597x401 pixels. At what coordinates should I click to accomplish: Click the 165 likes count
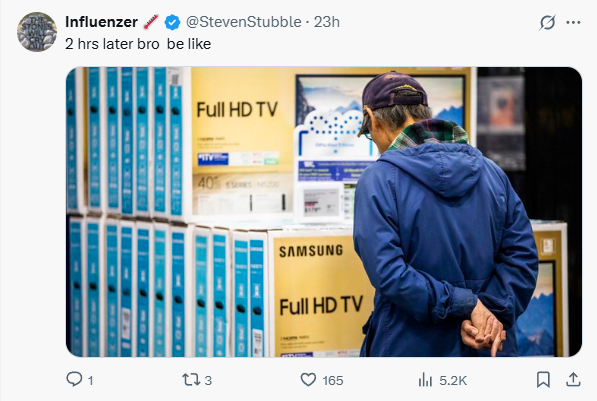coord(333,380)
